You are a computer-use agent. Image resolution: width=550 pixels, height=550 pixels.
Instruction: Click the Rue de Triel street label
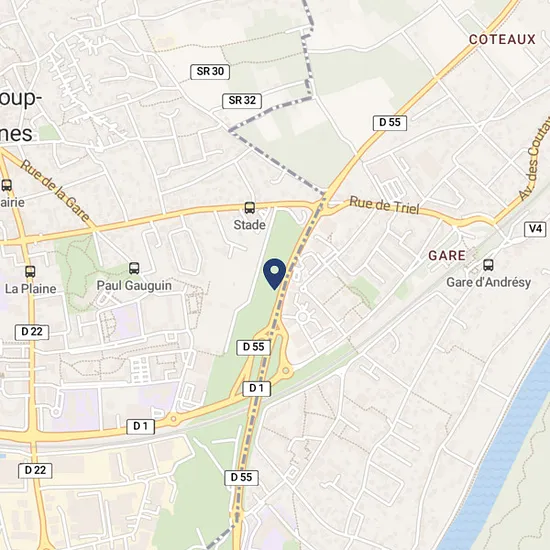[384, 206]
